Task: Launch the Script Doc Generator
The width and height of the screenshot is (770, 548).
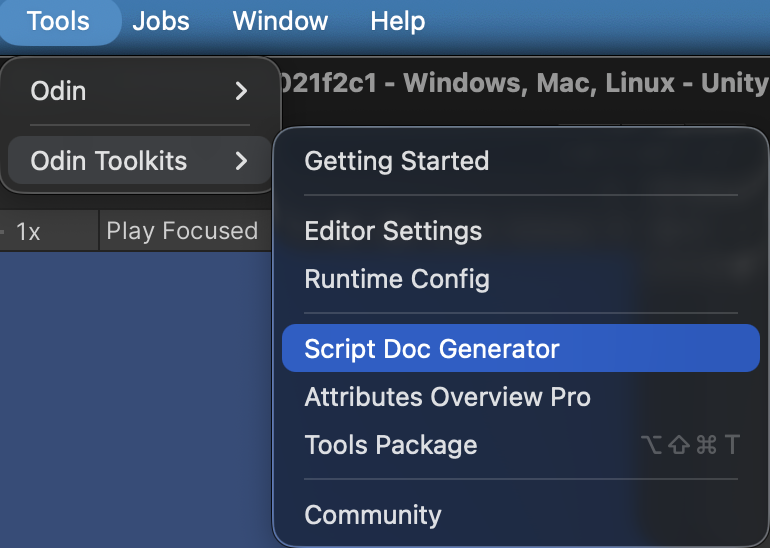Action: (x=521, y=348)
